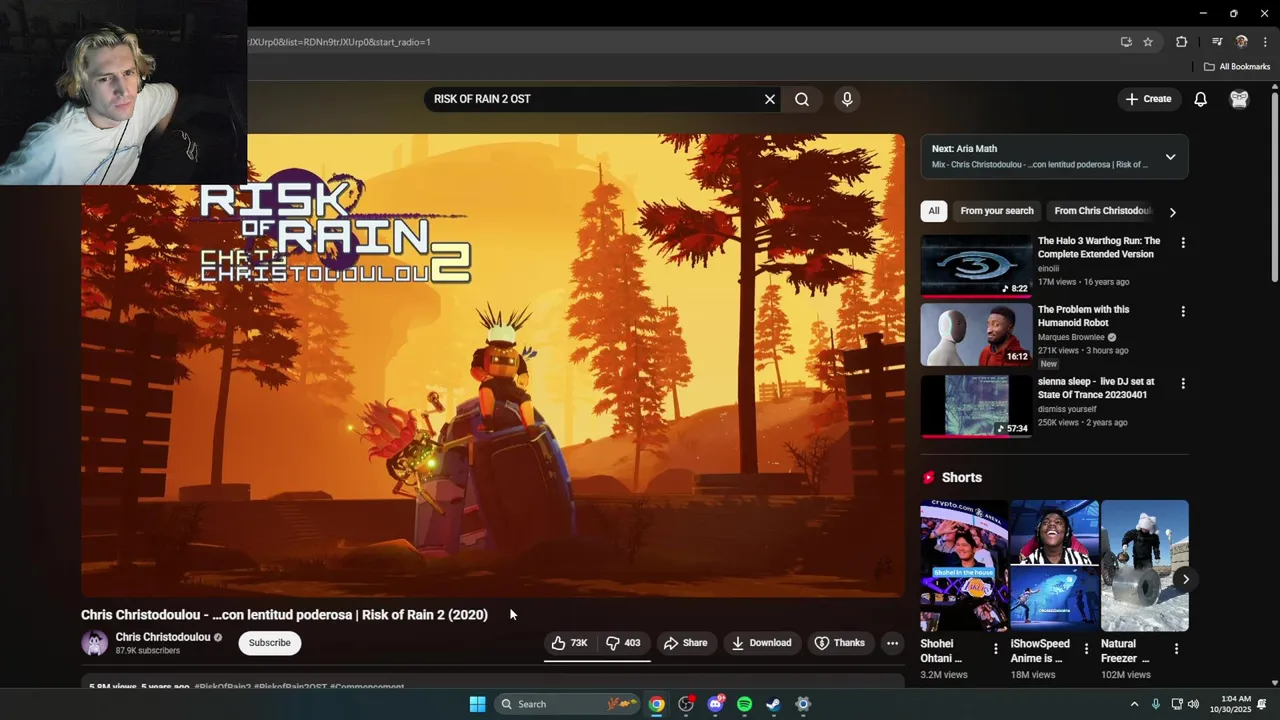The image size is (1280, 720).
Task: Open options for IShowSpeed Anime short
Action: [x=1086, y=649]
